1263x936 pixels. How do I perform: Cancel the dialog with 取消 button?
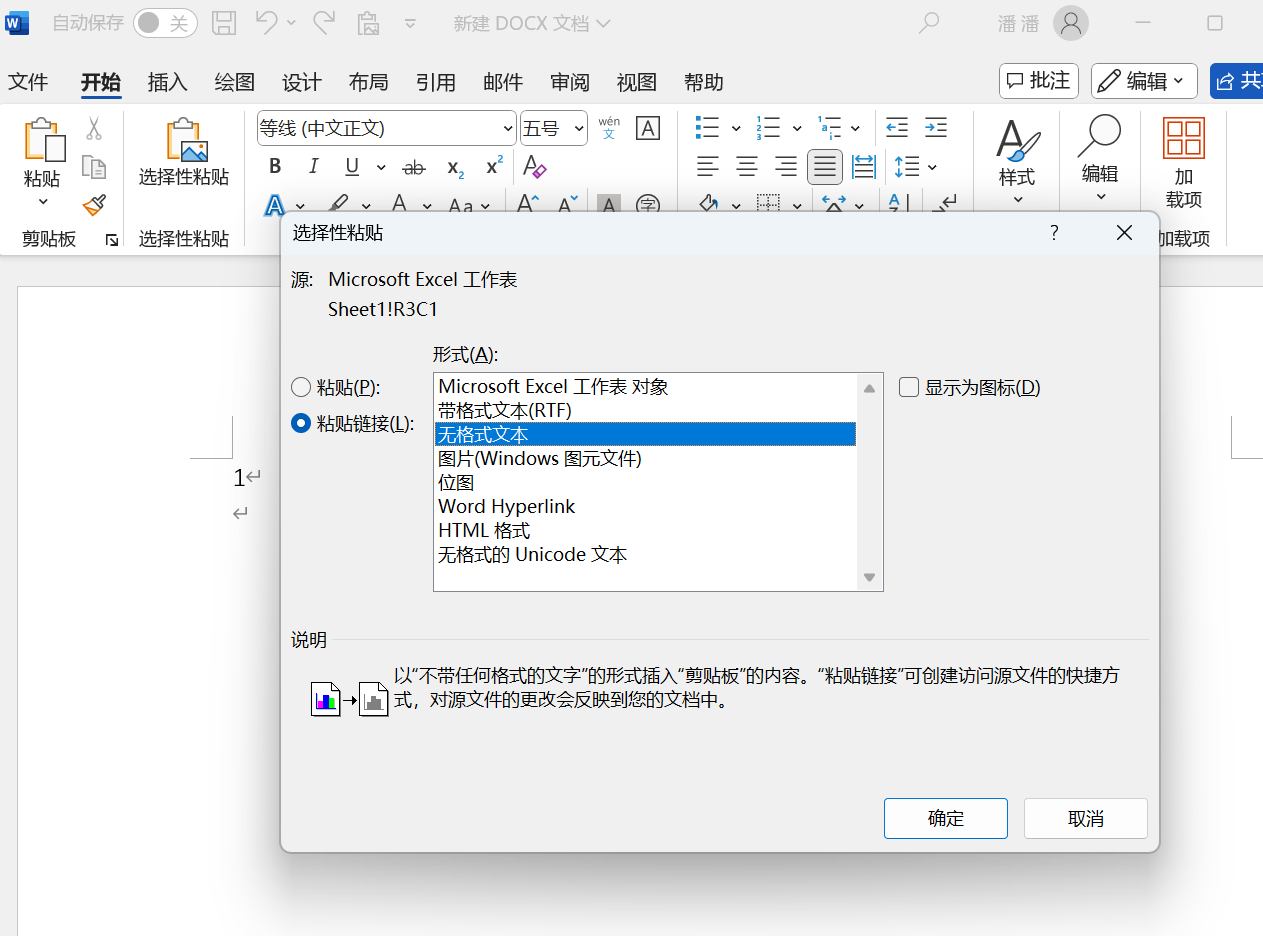point(1085,818)
